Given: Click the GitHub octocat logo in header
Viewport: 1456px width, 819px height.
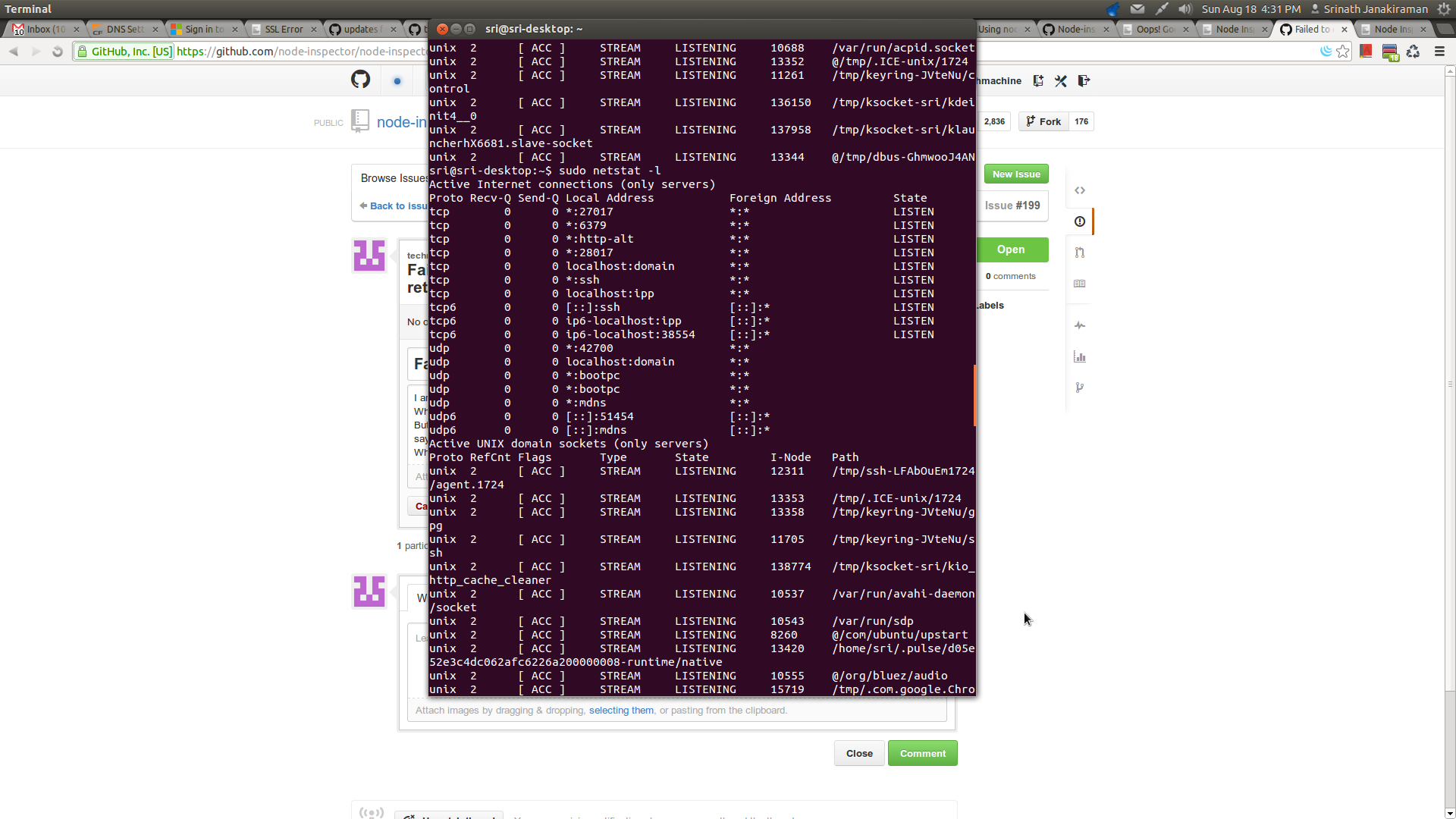Looking at the screenshot, I should click(360, 80).
